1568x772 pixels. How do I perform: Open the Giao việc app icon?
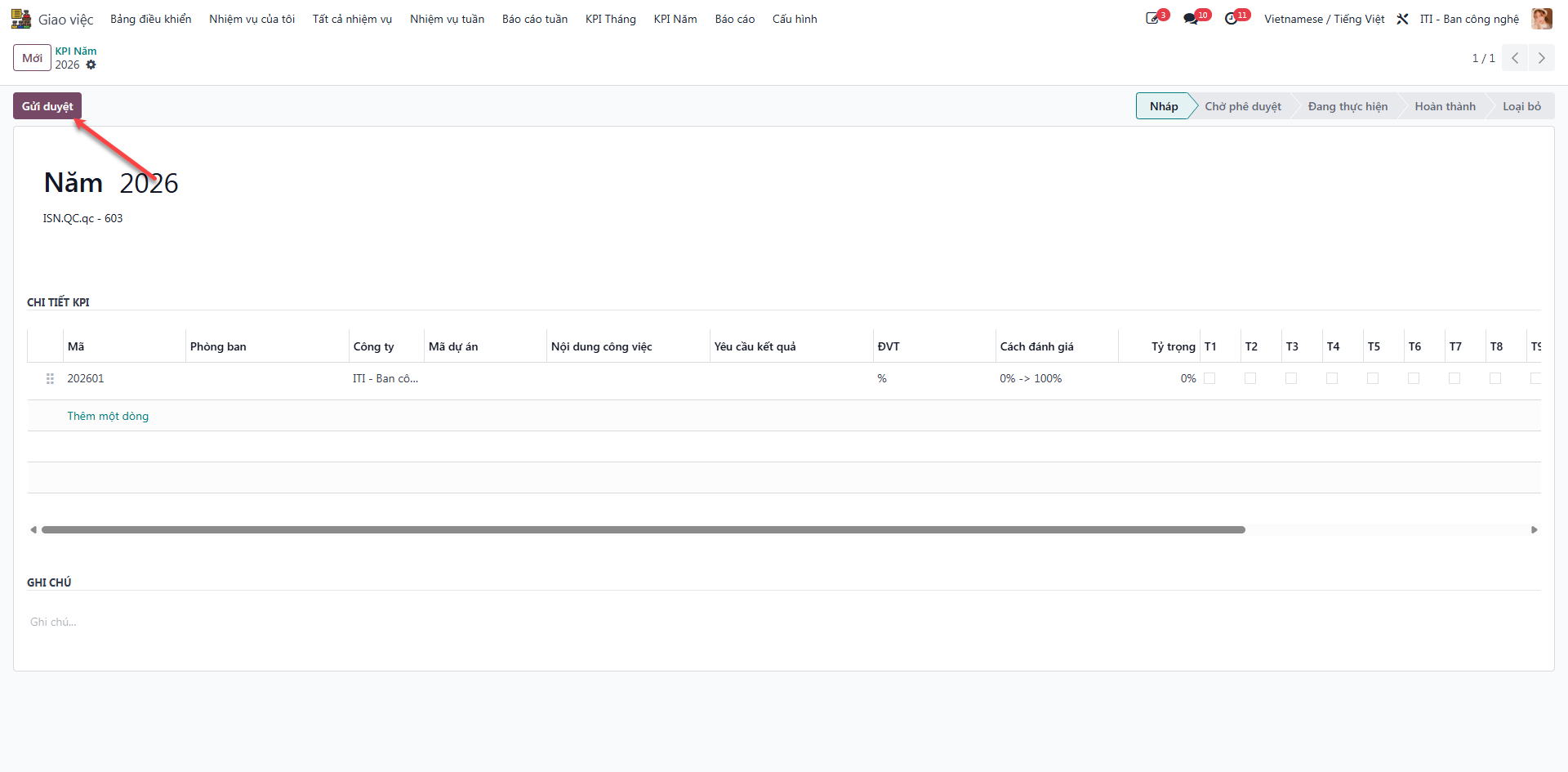[21, 19]
